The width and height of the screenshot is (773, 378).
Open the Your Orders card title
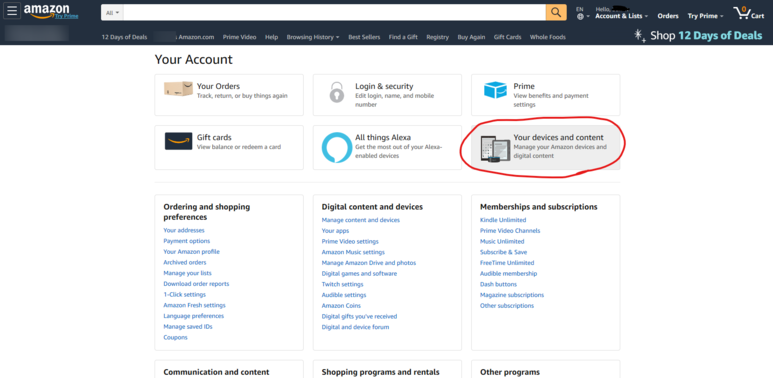pyautogui.click(x=218, y=86)
